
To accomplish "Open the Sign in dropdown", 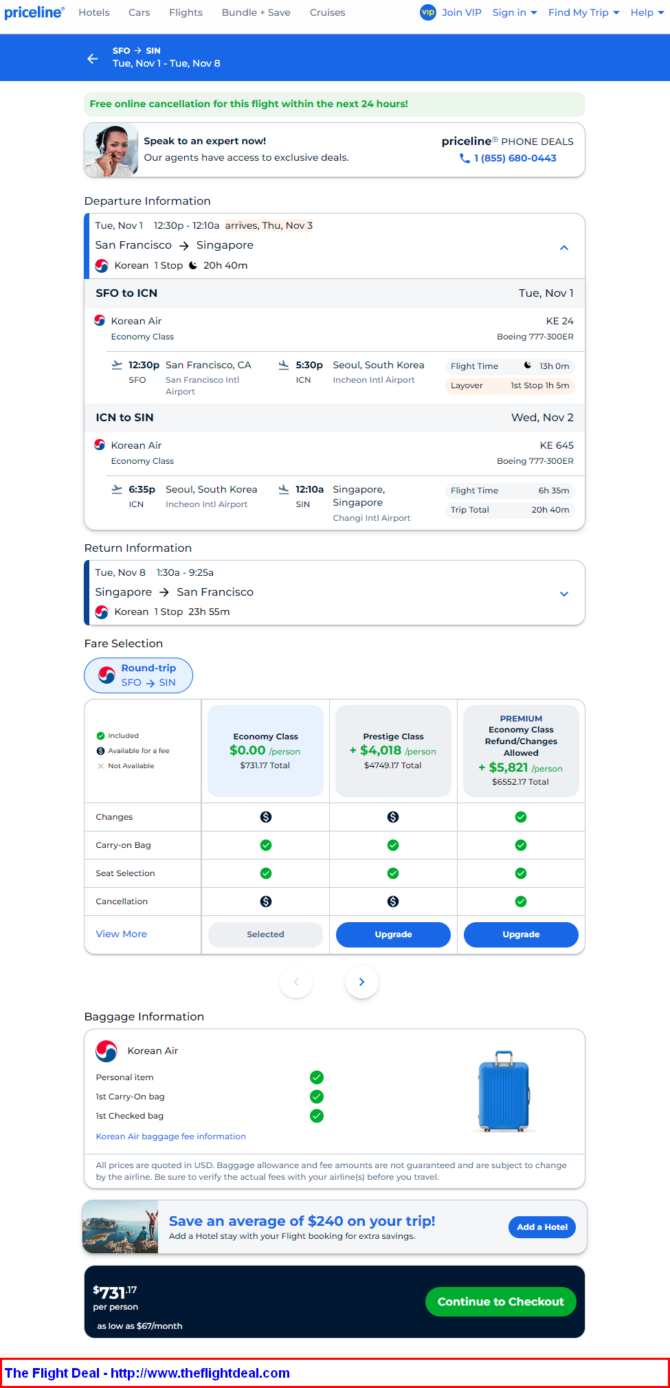I will click(x=515, y=13).
